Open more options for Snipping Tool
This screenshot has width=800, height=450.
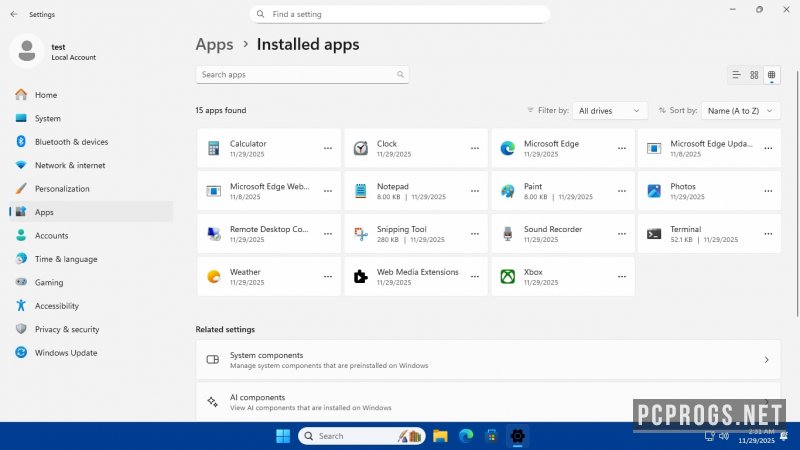tap(475, 234)
